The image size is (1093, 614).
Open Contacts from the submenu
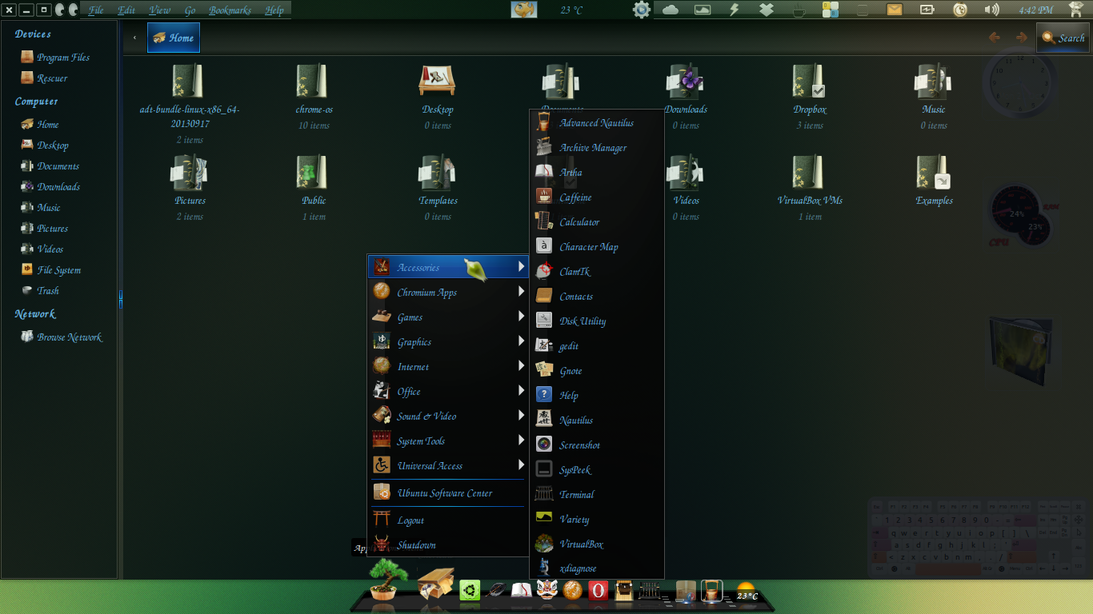tap(597, 296)
